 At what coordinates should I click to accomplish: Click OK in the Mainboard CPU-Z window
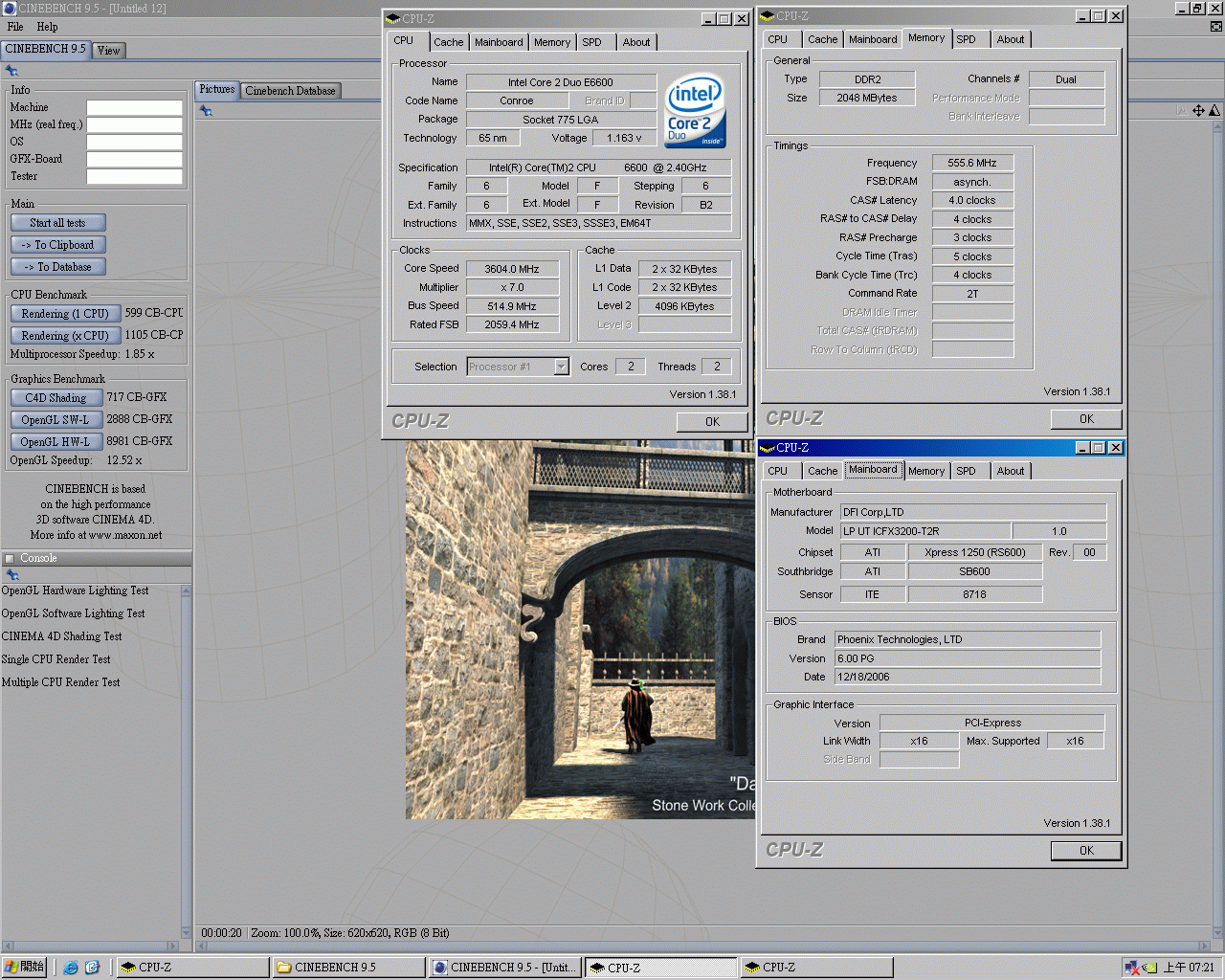[x=1086, y=851]
